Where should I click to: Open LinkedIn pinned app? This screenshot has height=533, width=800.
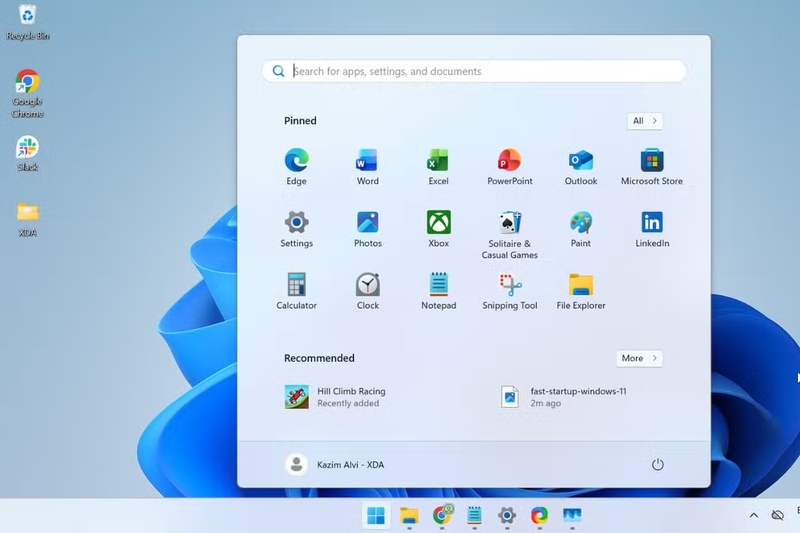pos(652,229)
